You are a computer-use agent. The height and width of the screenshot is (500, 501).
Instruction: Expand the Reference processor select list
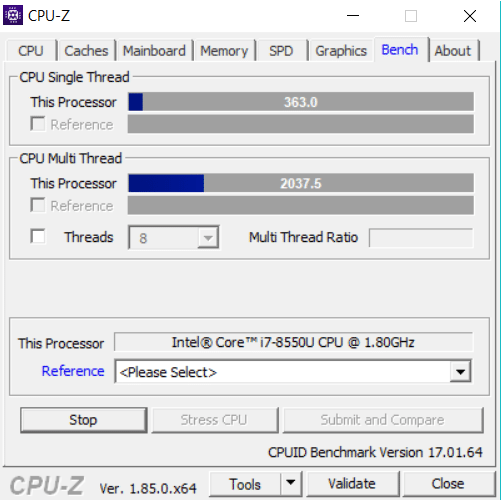coord(460,372)
